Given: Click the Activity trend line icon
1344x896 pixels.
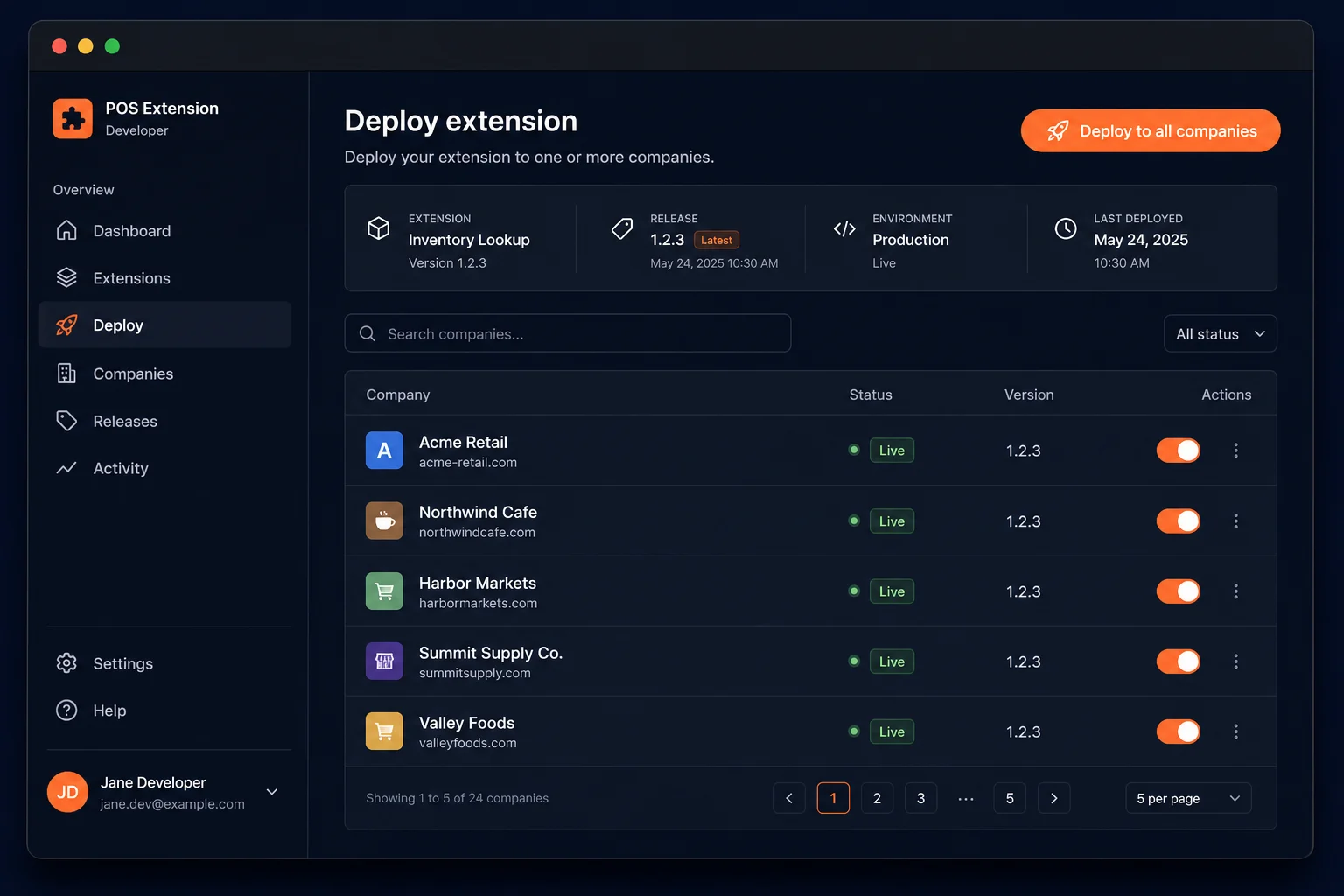Looking at the screenshot, I should [x=66, y=468].
